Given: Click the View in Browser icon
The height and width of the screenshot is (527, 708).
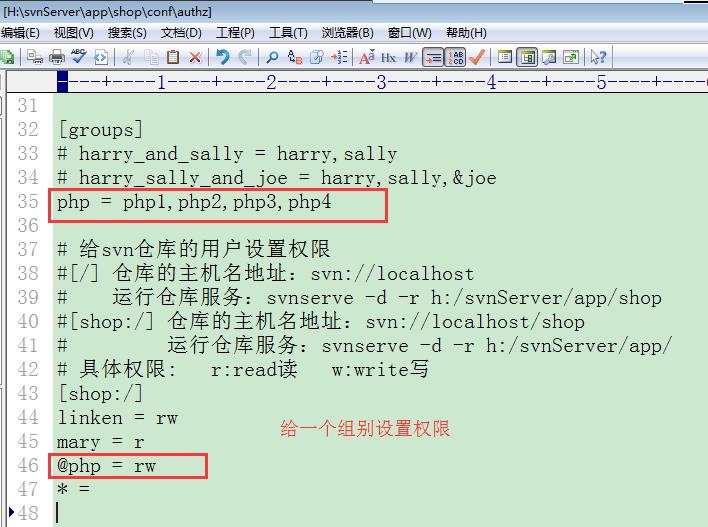Looking at the screenshot, I should 101,57.
